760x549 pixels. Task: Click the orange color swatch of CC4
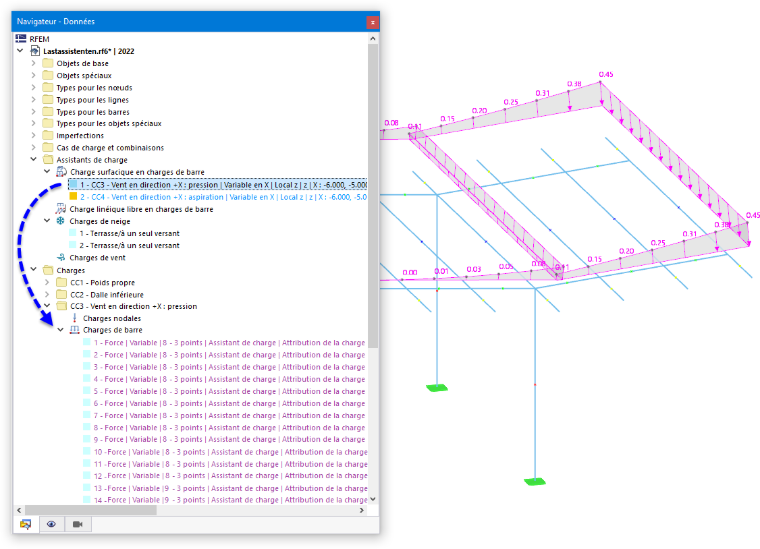tap(73, 196)
